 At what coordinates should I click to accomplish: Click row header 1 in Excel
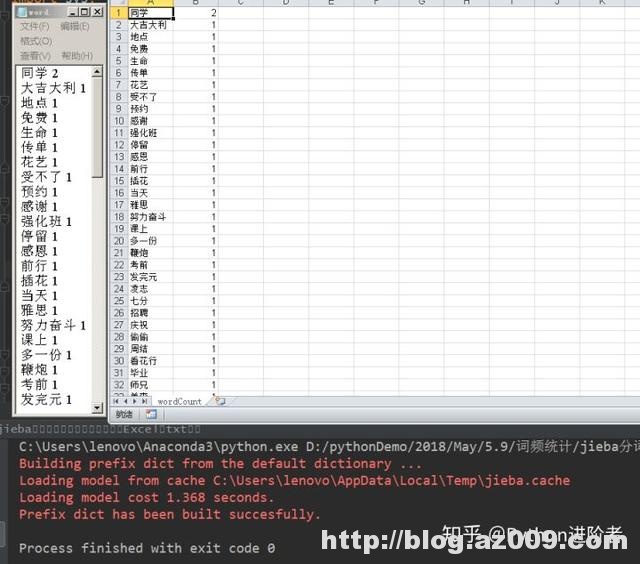pos(119,13)
